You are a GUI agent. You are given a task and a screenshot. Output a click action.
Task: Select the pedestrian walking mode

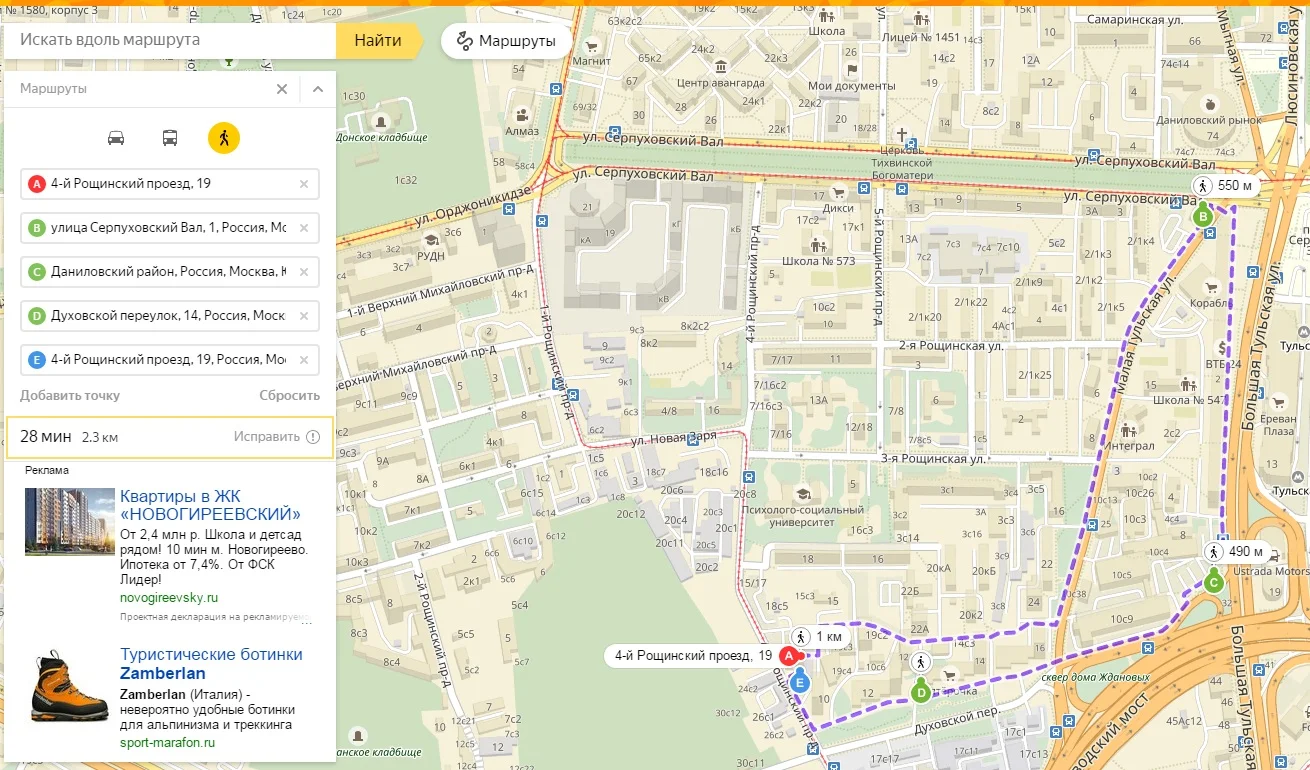pyautogui.click(x=224, y=137)
